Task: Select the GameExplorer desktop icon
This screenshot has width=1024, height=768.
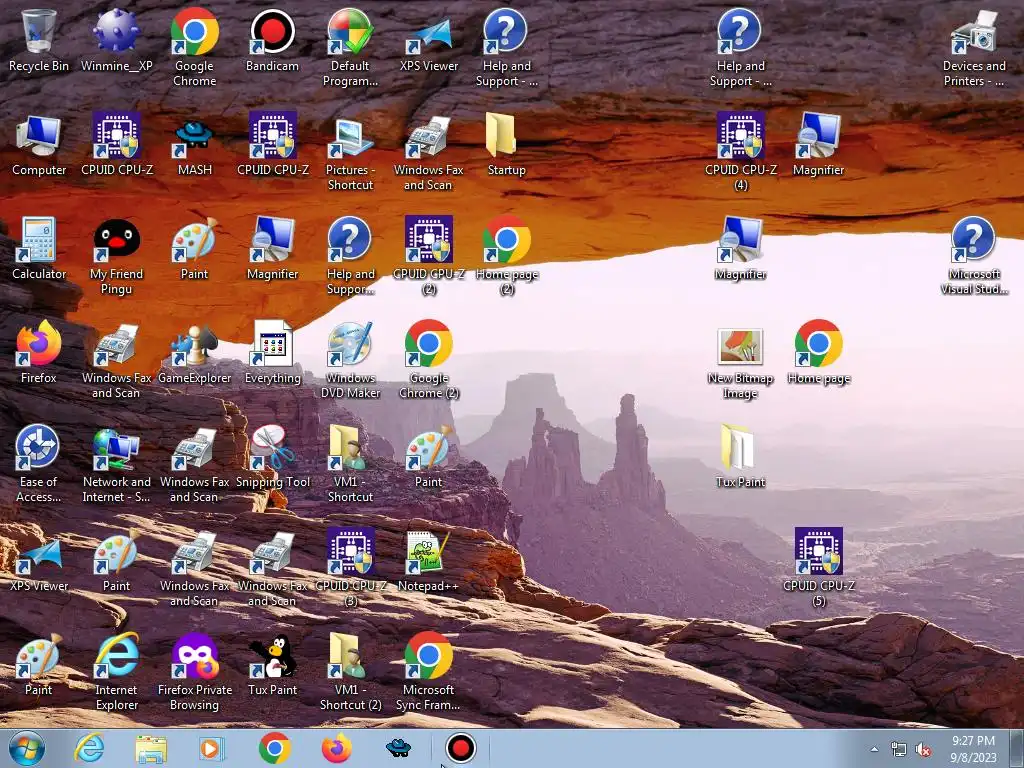Action: click(x=195, y=353)
